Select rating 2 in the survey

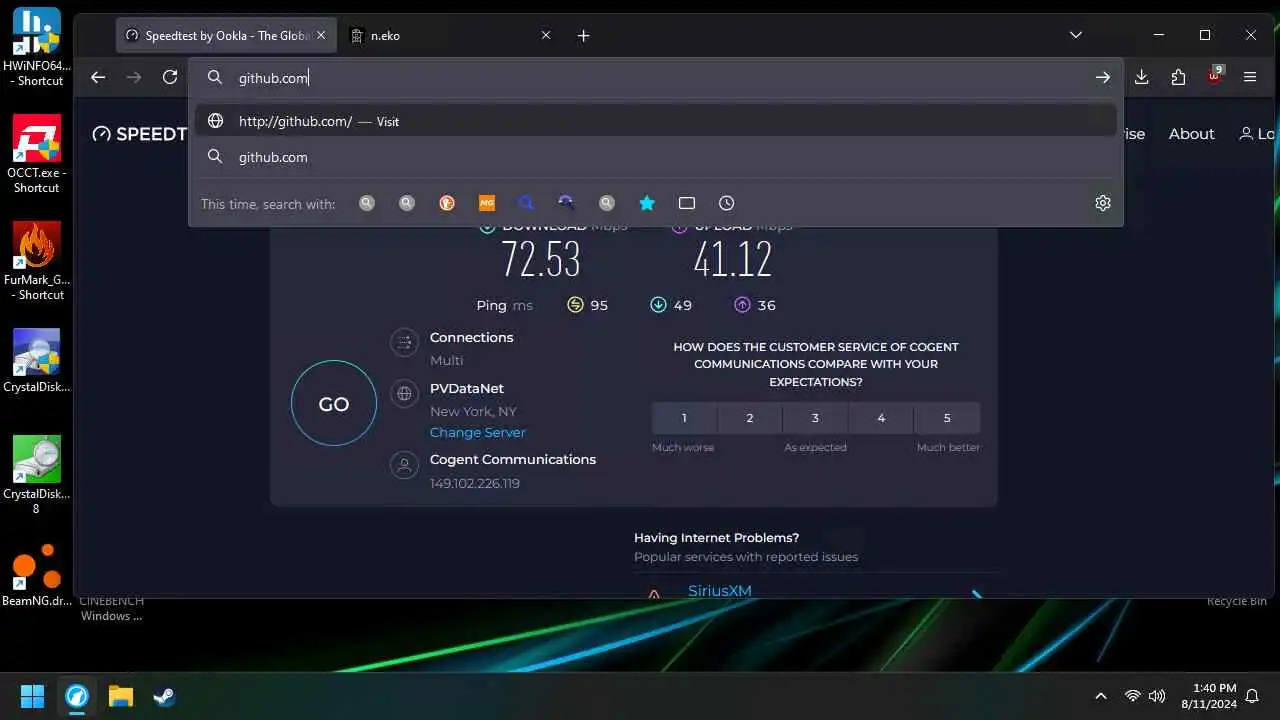point(750,418)
